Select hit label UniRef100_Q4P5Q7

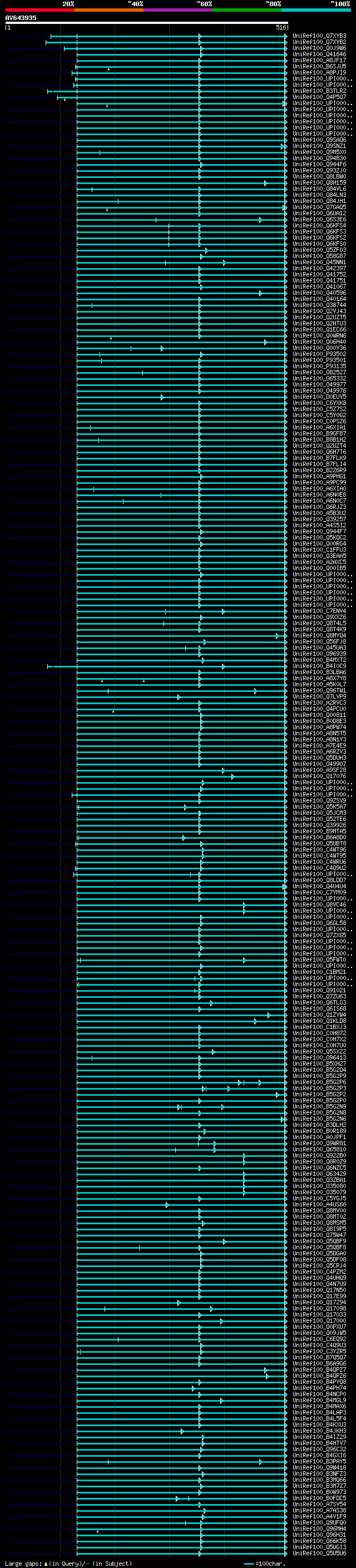click(x=319, y=97)
